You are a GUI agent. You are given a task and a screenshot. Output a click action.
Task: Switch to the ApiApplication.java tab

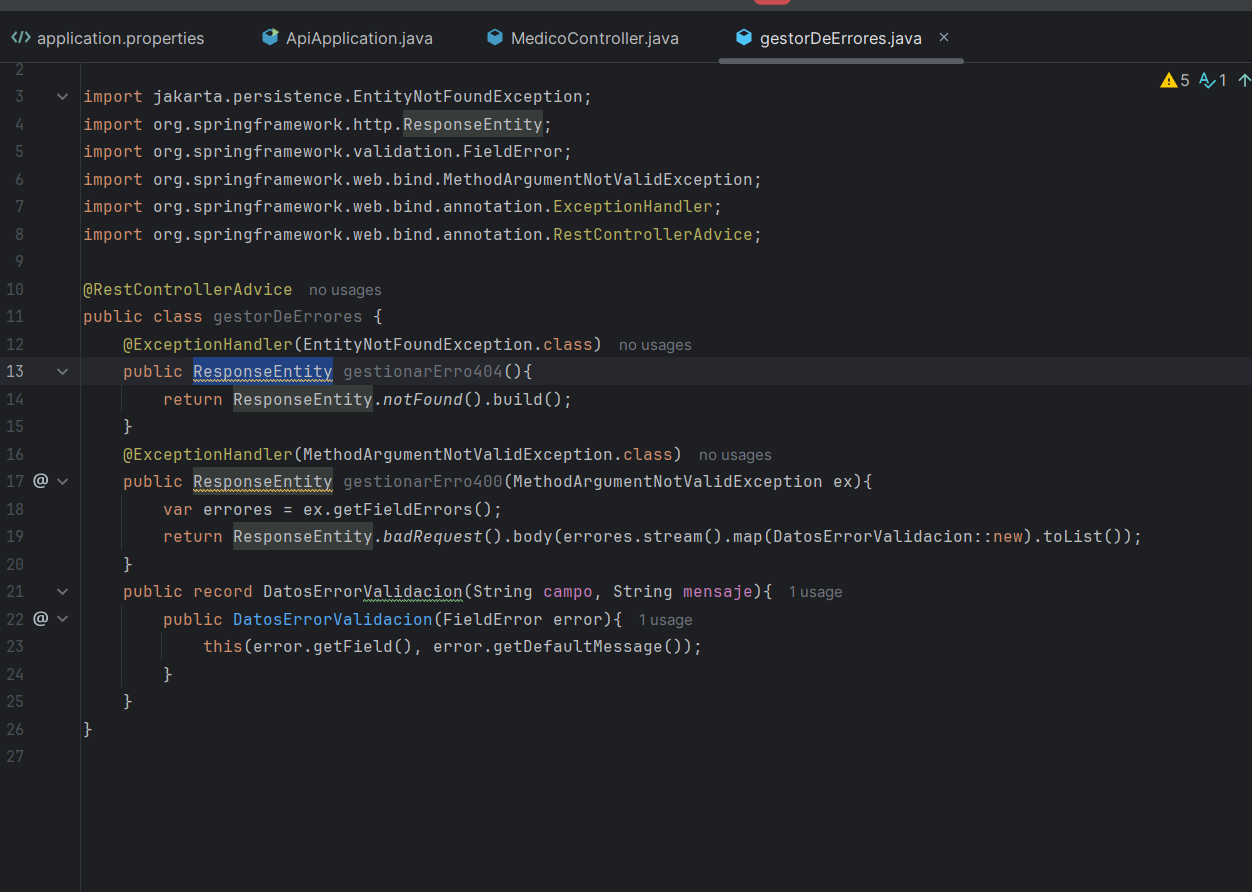[x=347, y=38]
